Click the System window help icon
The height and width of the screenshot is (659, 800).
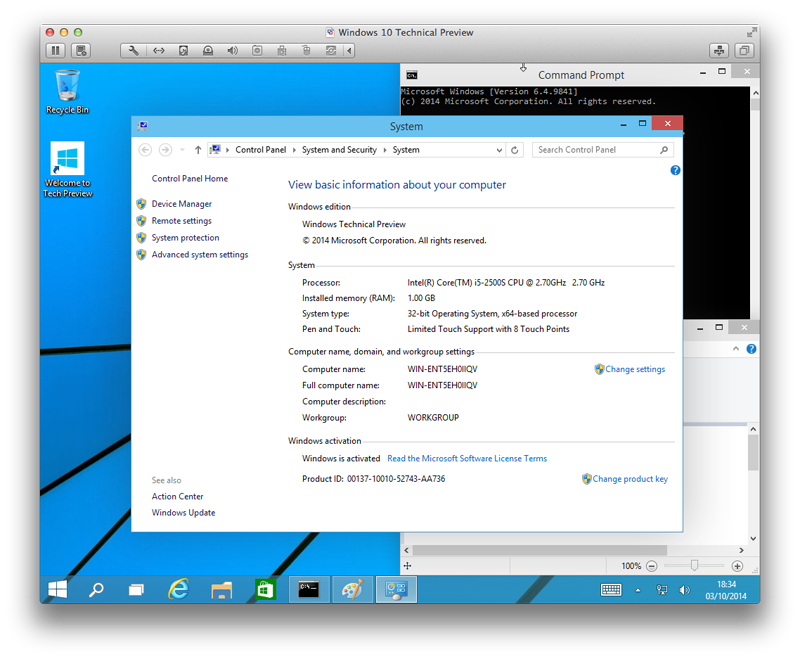click(675, 171)
